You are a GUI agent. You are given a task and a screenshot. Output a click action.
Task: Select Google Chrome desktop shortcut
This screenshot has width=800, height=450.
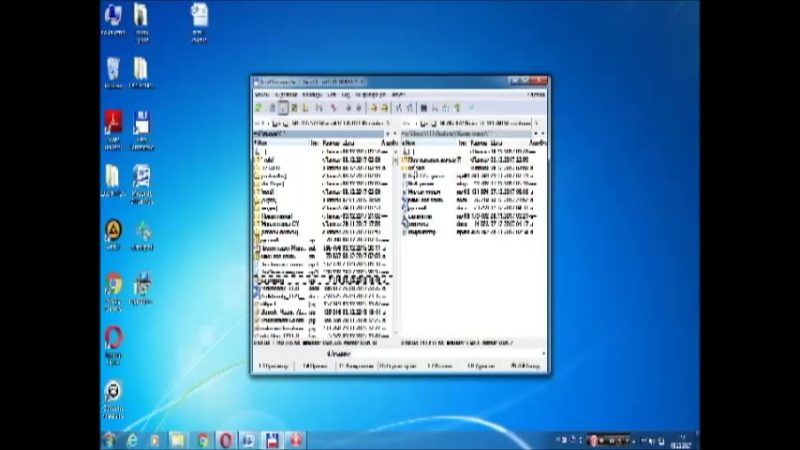113,291
